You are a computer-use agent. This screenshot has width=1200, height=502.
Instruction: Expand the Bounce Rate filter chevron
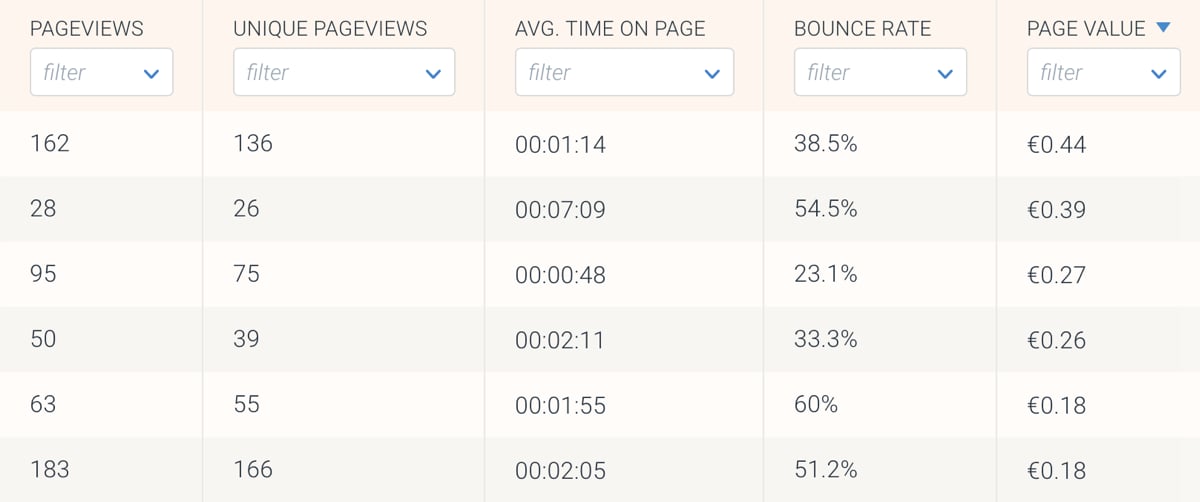945,73
